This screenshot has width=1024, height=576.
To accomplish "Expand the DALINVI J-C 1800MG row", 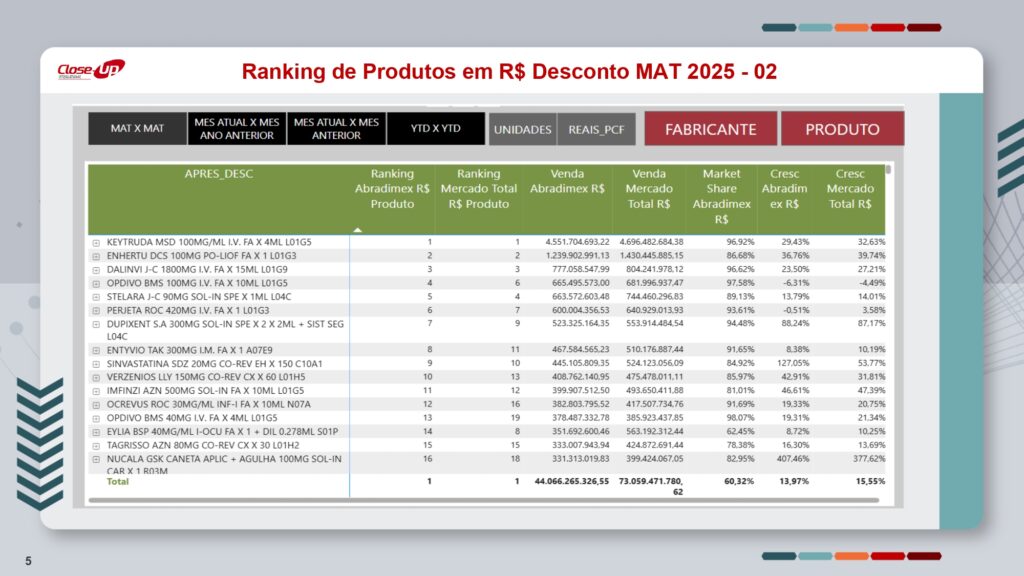I will tap(96, 269).
